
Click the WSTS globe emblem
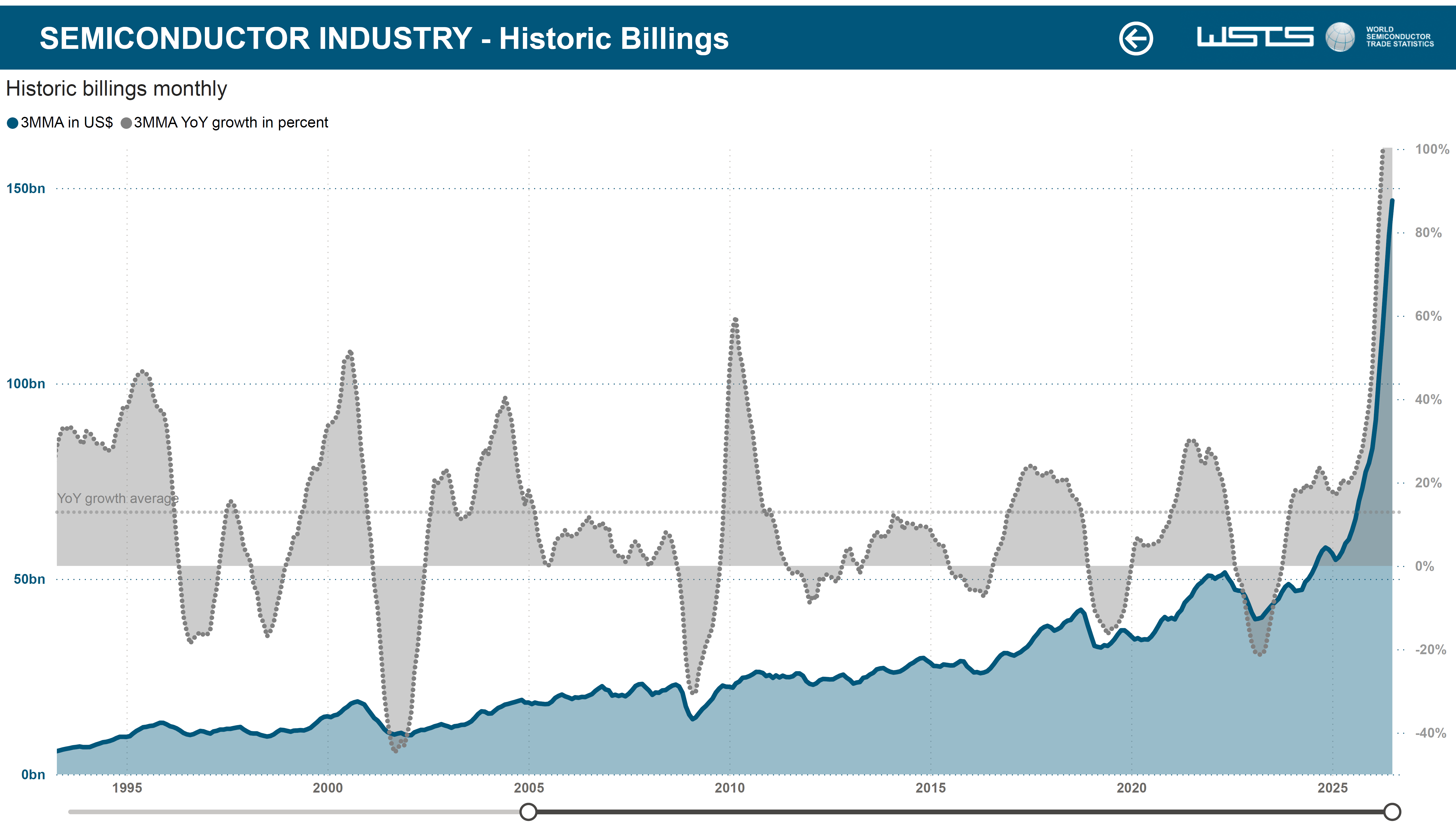(x=1340, y=37)
